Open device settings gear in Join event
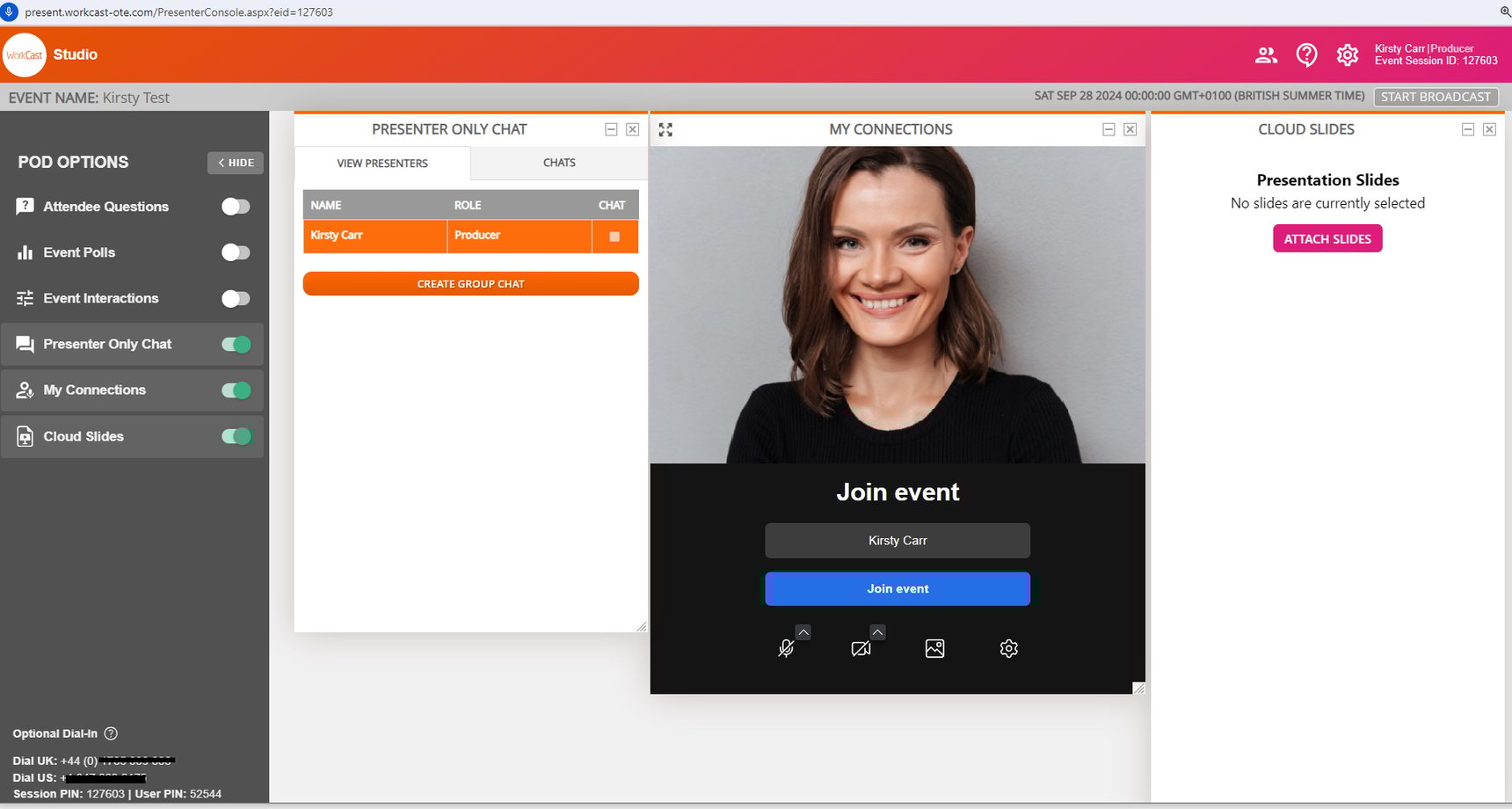 tap(1008, 649)
